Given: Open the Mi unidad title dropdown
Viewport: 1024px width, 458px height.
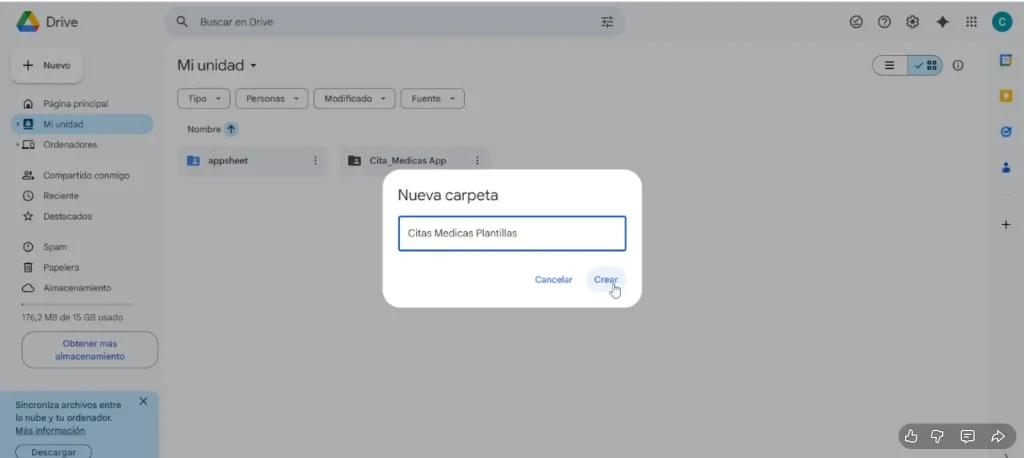Looking at the screenshot, I should pos(217,65).
